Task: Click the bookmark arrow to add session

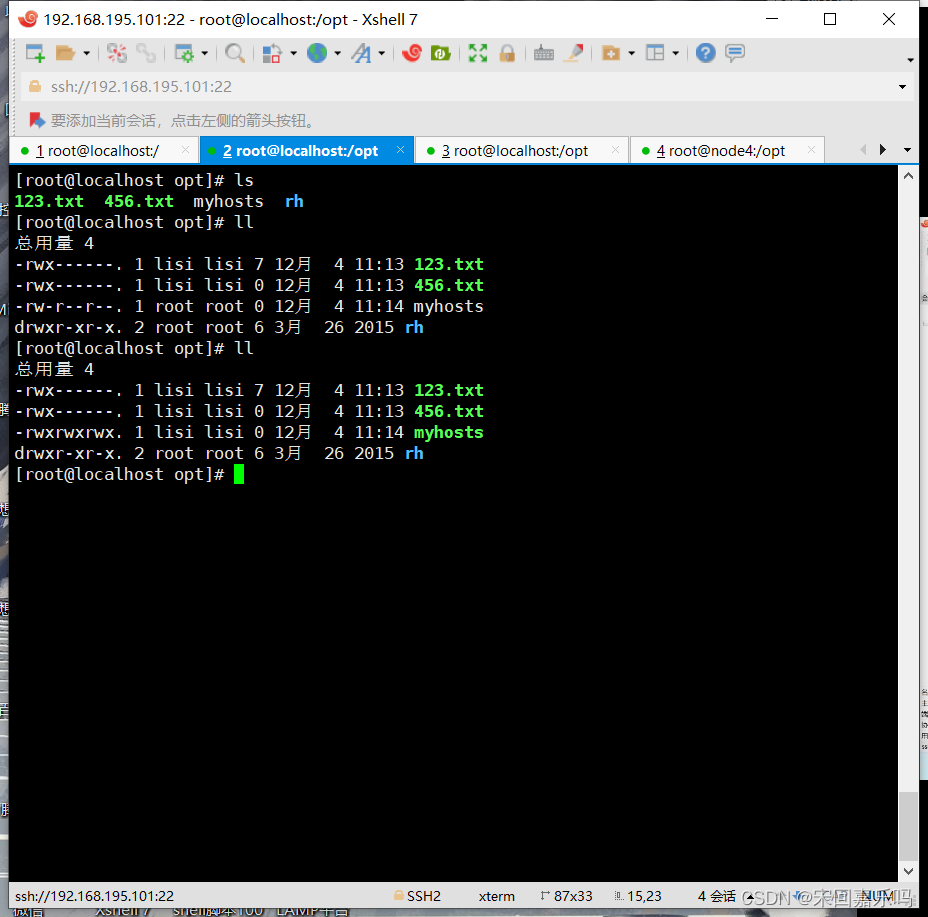Action: 37,120
